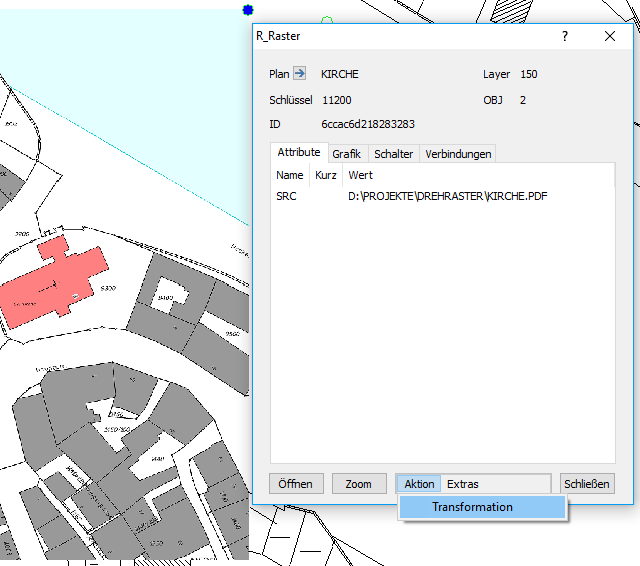Viewport: 640px width, 566px height.
Task: Click the green circle marker on map
Action: click(326, 20)
